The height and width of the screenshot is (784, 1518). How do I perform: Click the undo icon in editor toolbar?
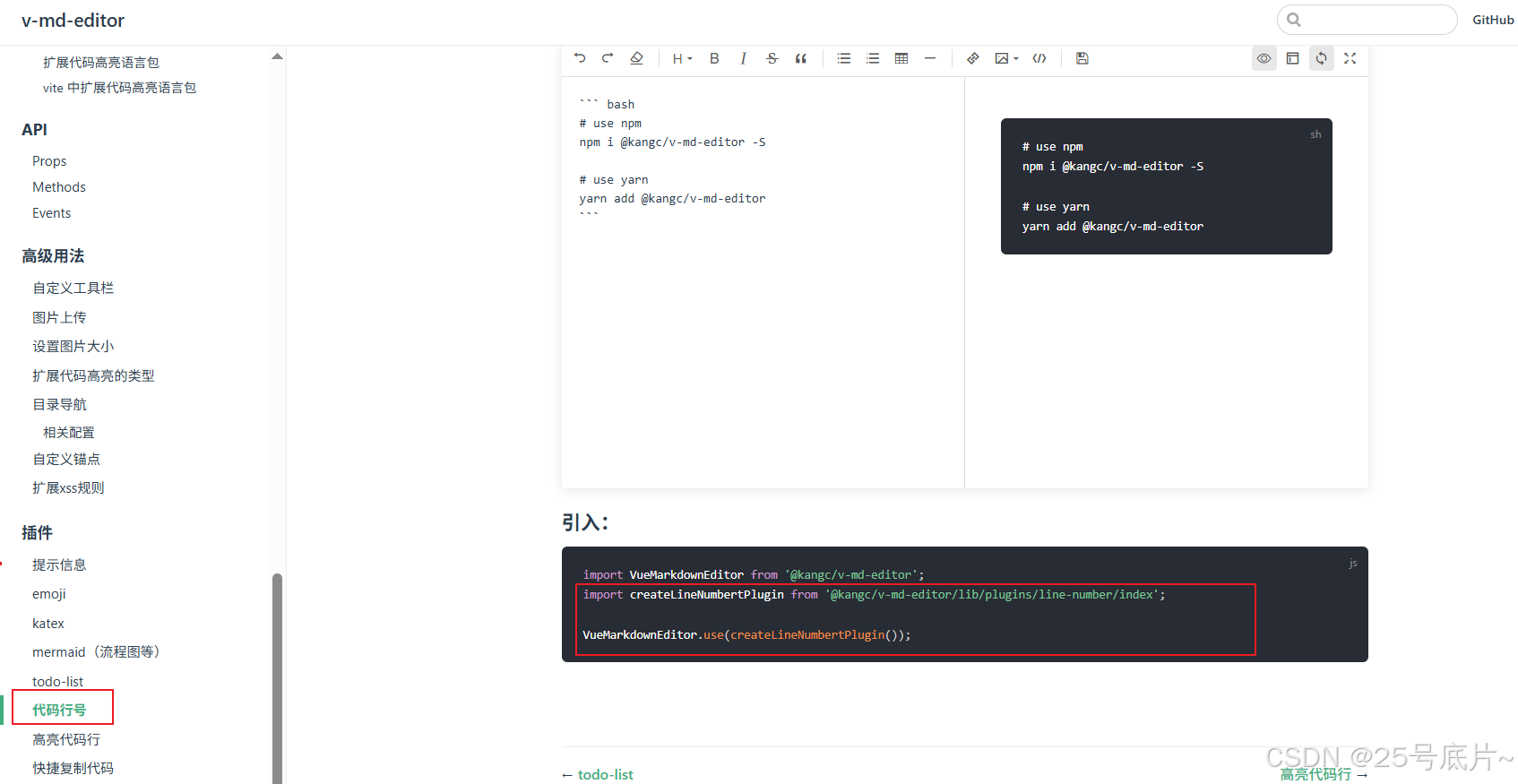(580, 58)
